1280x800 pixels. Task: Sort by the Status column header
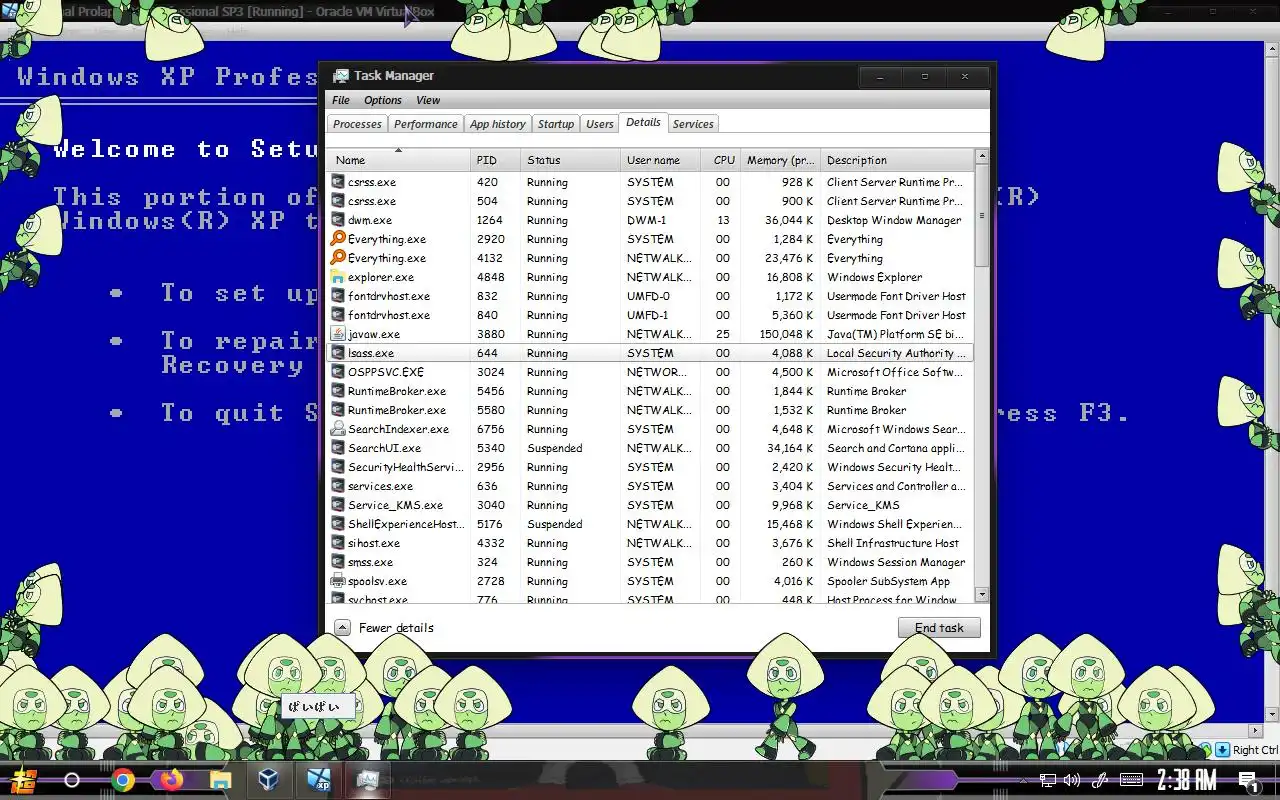click(571, 160)
